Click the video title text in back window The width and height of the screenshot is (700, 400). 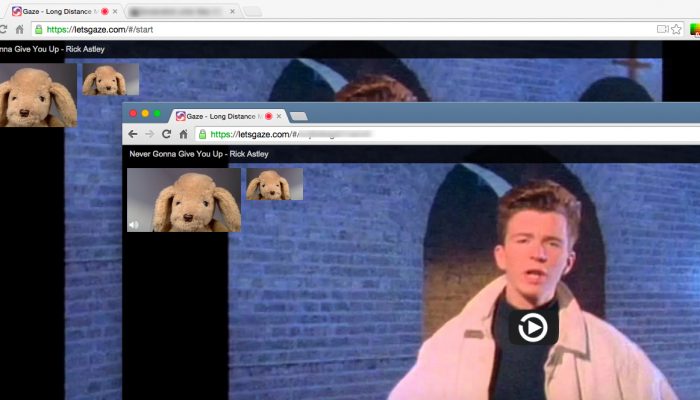tap(52, 49)
